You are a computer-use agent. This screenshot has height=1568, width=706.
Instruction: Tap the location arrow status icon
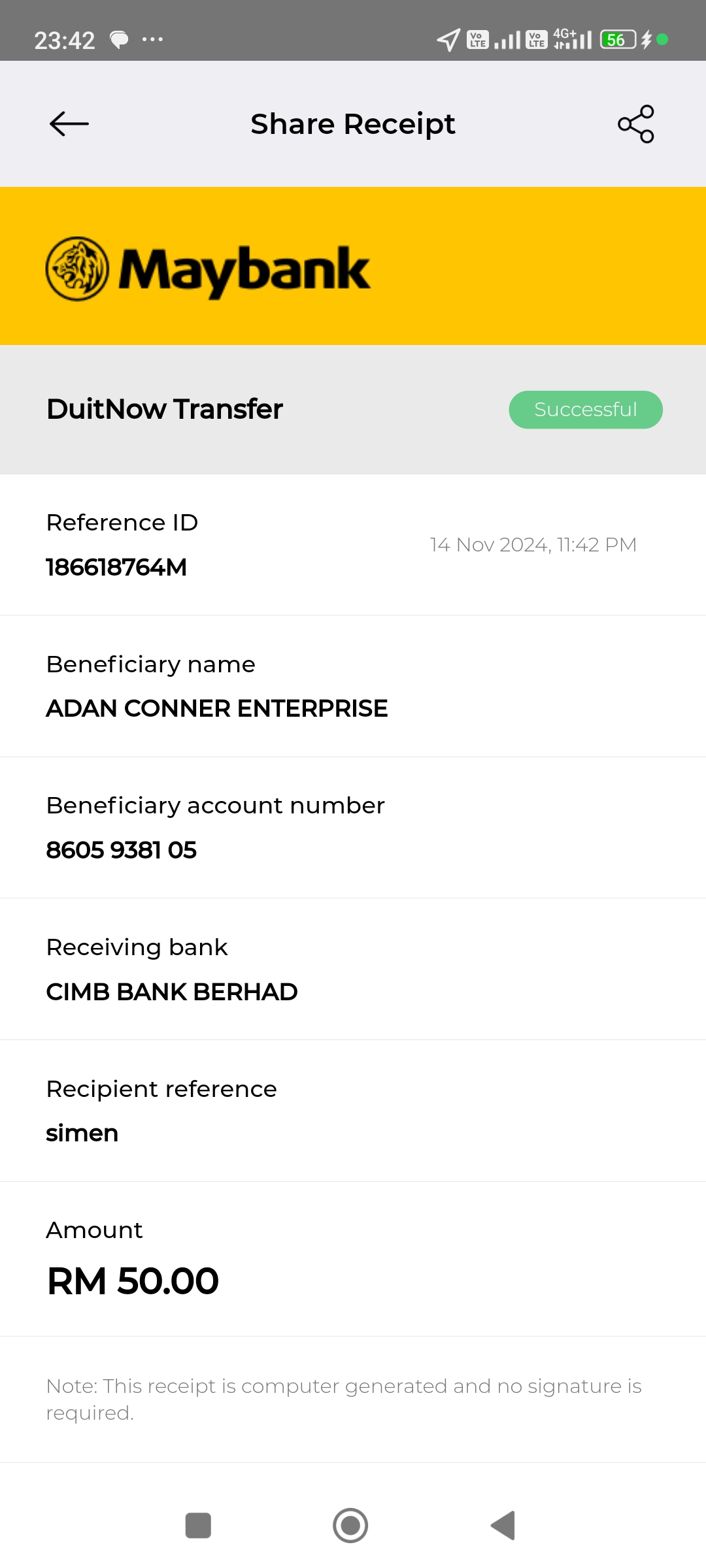click(x=448, y=40)
